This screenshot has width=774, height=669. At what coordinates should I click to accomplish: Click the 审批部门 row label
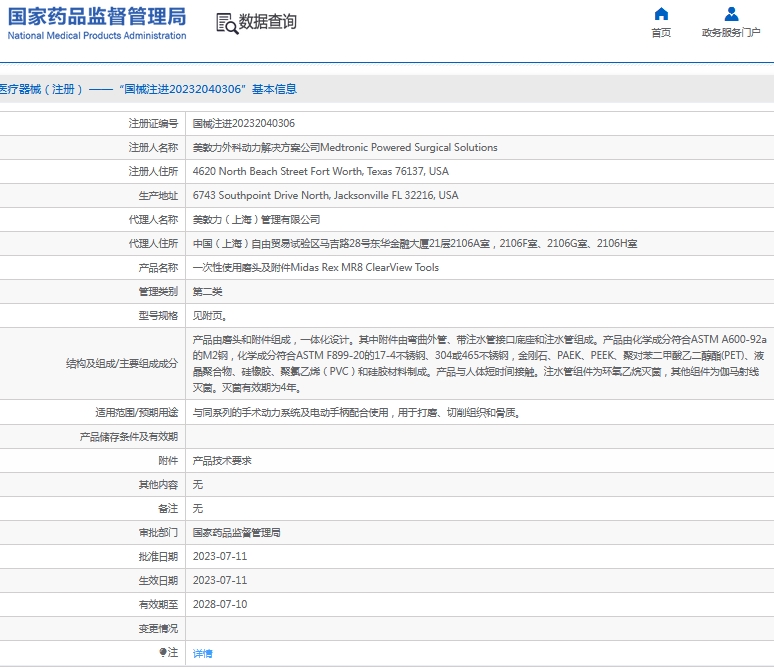click(158, 533)
